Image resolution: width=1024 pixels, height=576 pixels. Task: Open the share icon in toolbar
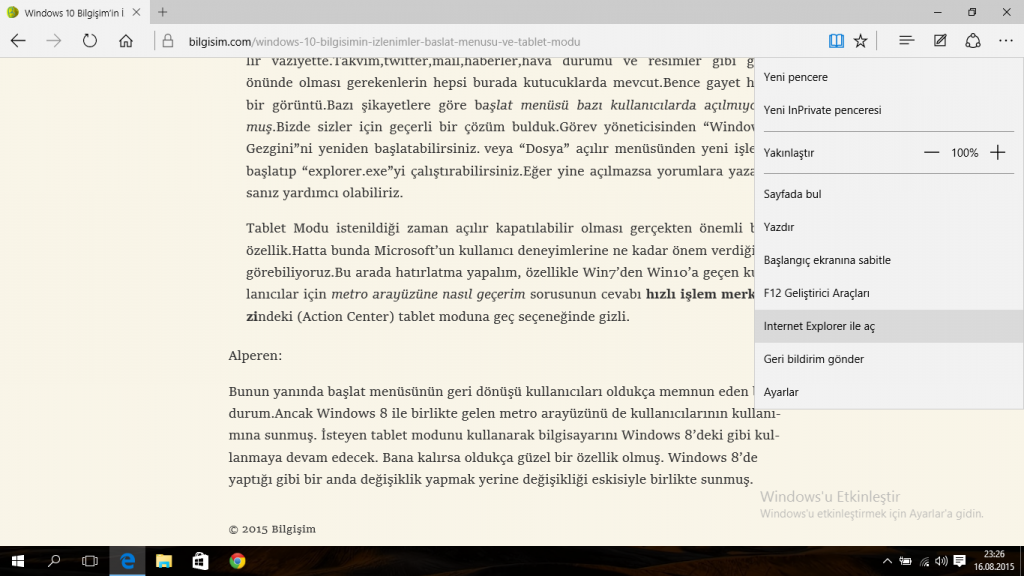[973, 41]
